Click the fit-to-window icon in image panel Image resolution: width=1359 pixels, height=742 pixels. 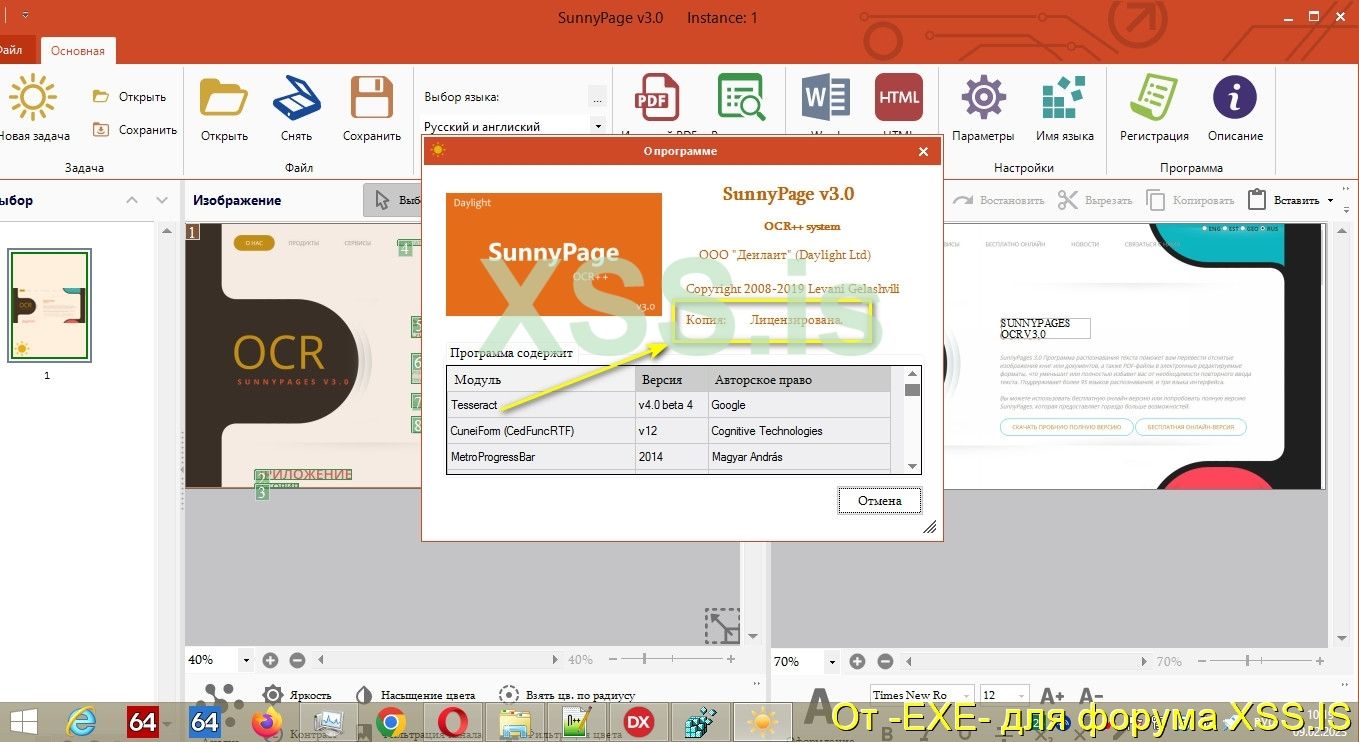tap(722, 626)
